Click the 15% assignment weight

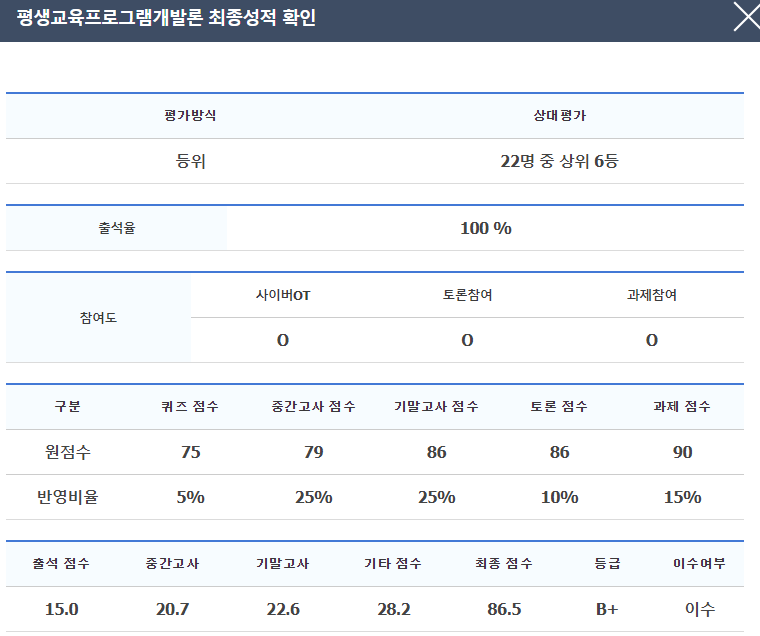[682, 497]
